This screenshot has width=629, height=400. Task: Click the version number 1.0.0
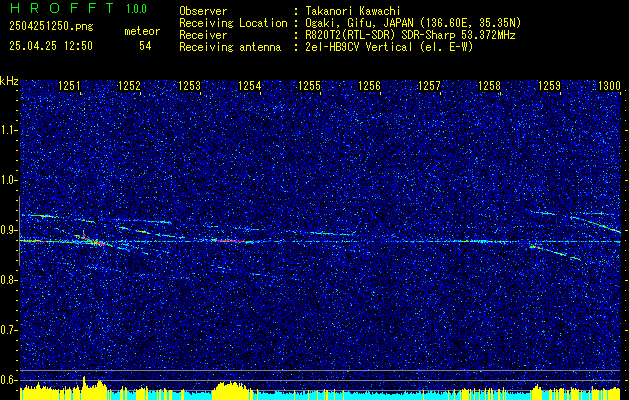coord(136,9)
